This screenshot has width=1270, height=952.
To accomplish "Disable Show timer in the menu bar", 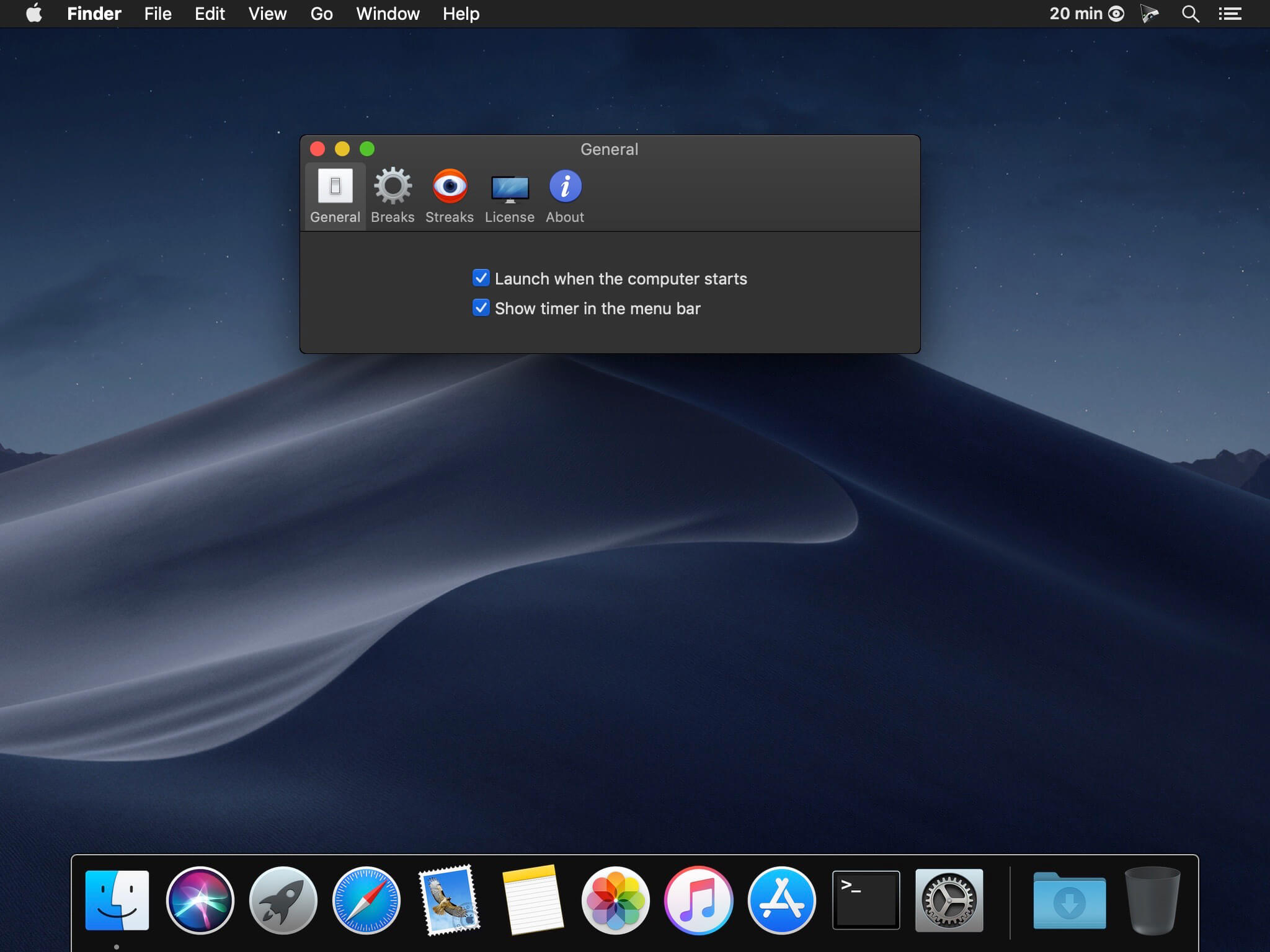I will click(481, 308).
